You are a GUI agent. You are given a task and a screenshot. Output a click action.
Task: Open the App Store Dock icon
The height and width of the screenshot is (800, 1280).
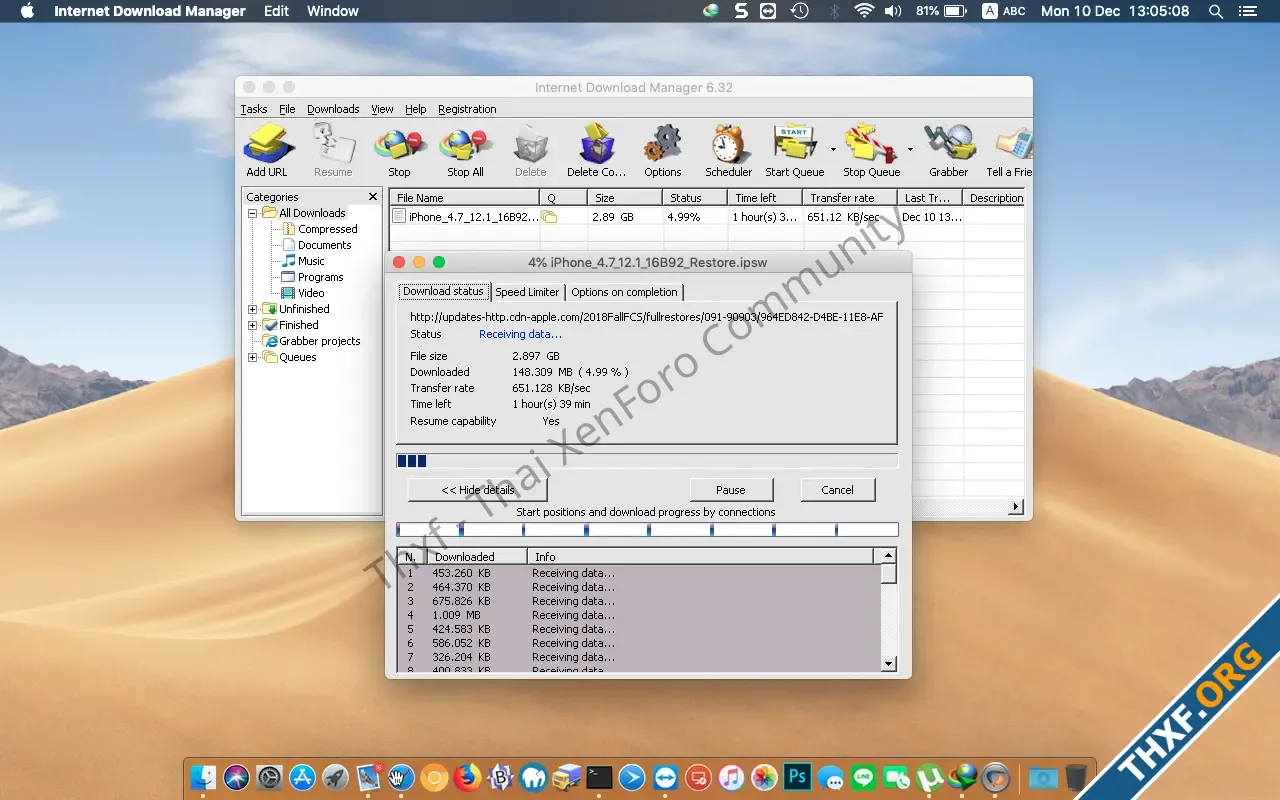point(303,777)
